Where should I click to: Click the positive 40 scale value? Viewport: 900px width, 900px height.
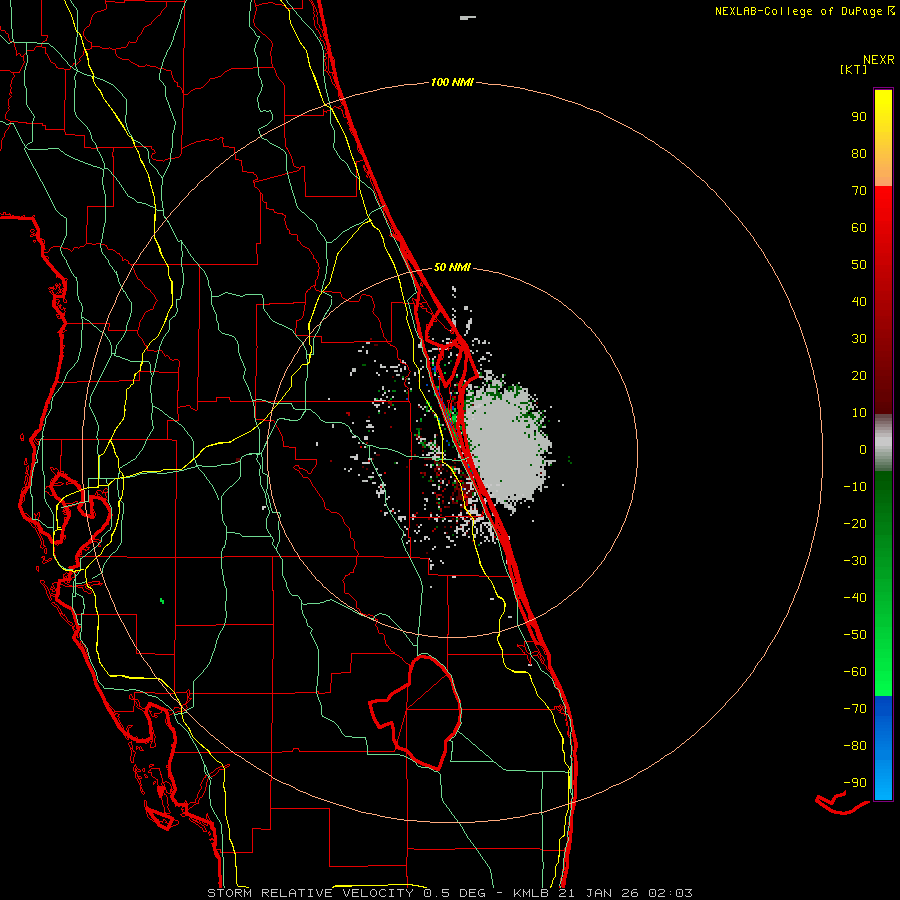click(859, 301)
